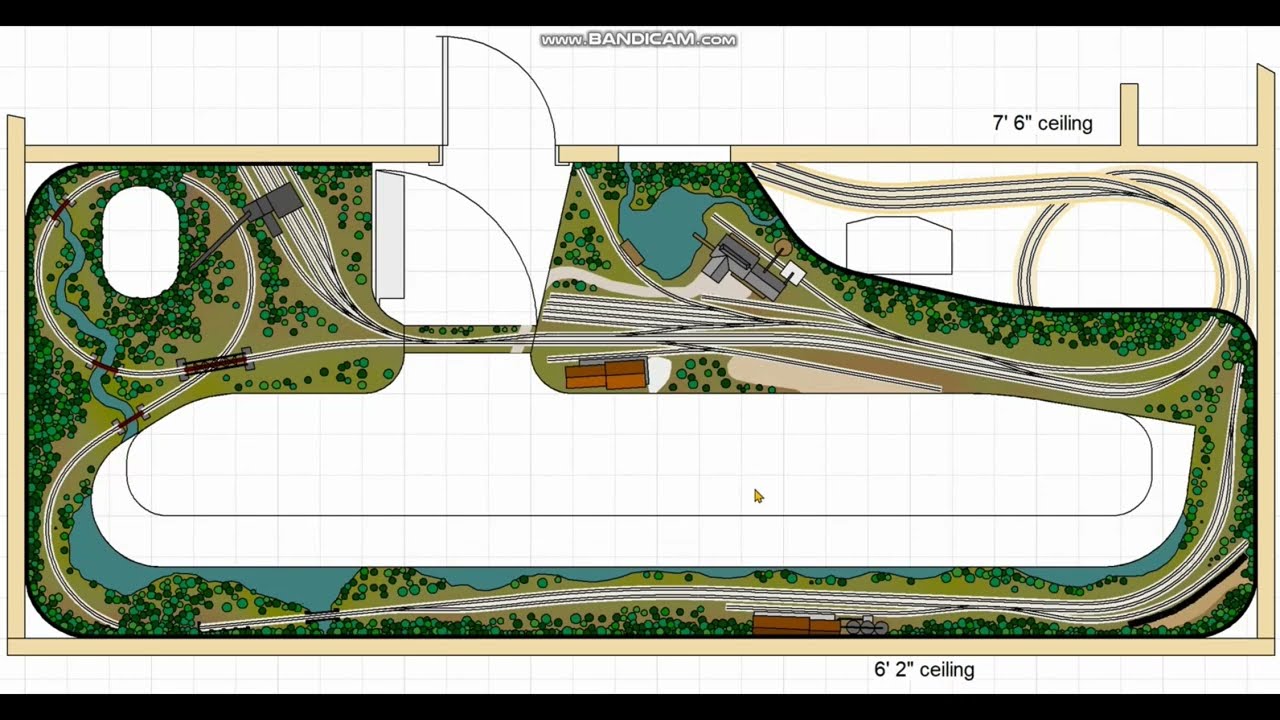Viewport: 1280px width, 720px height.
Task: Click the black retaining wall at lower right curve
Action: (1192, 593)
